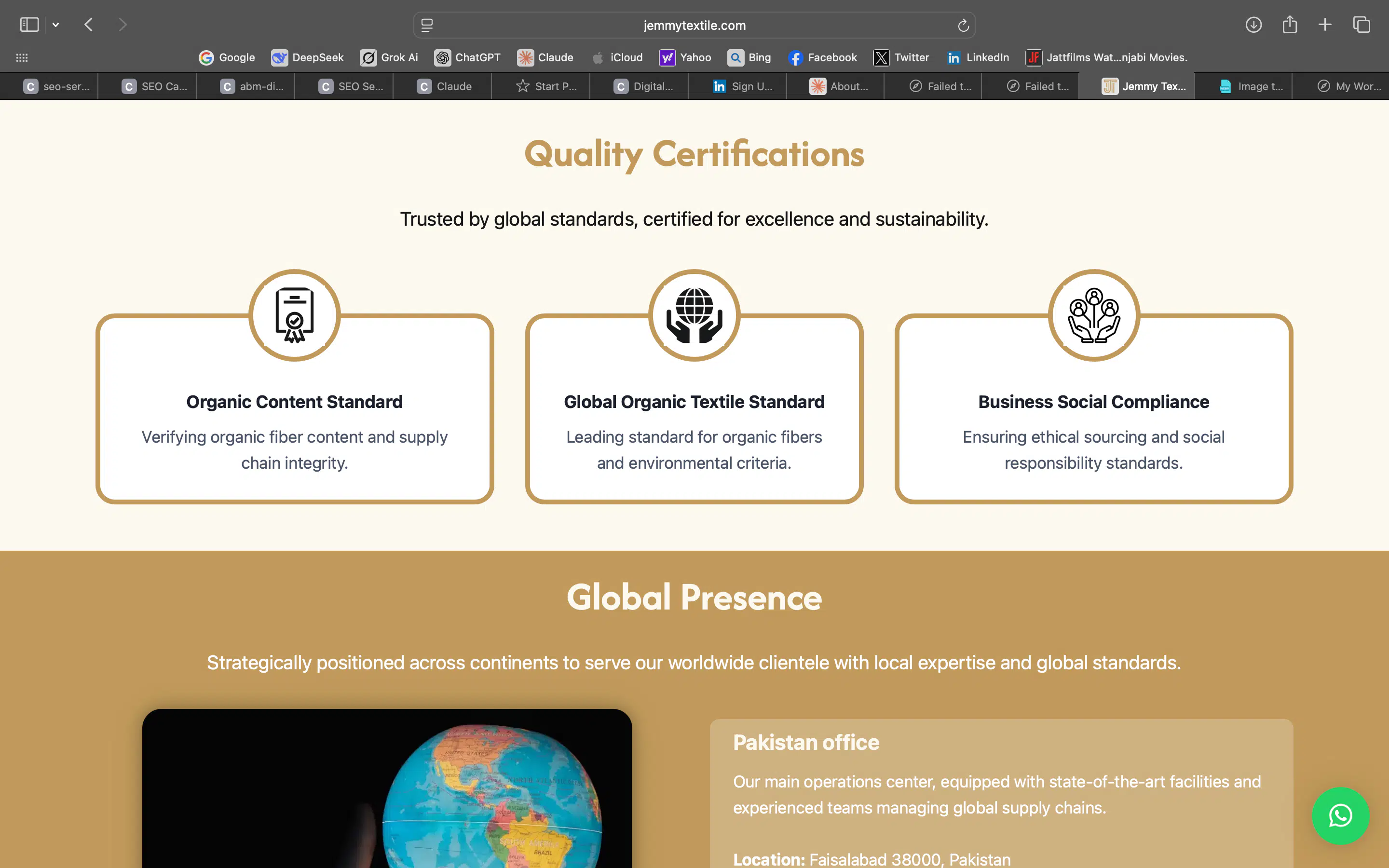The image size is (1389, 868).
Task: Show the favorites apps grid icon
Action: 22,57
